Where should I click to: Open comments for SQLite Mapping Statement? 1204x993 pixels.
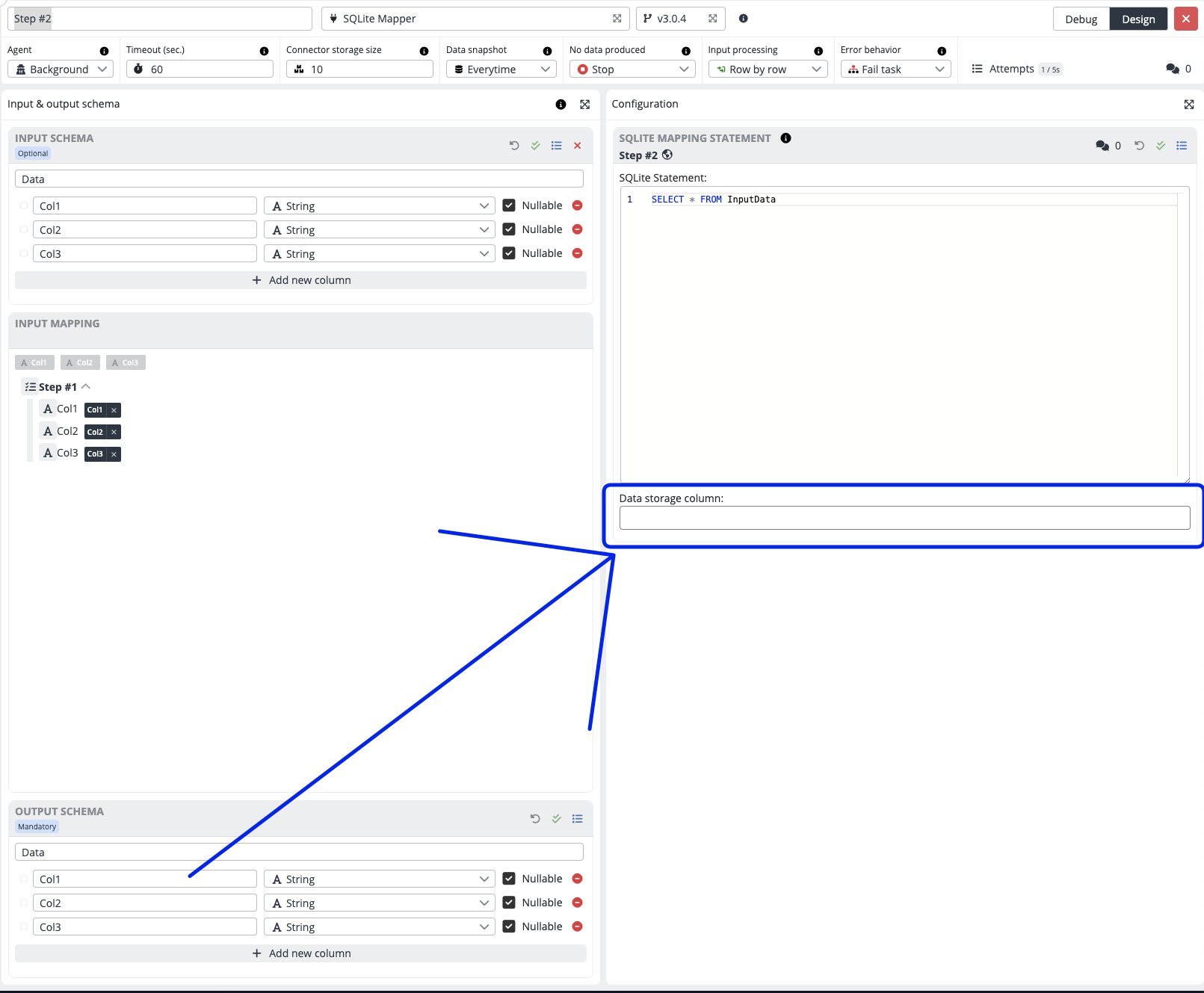coord(1108,146)
